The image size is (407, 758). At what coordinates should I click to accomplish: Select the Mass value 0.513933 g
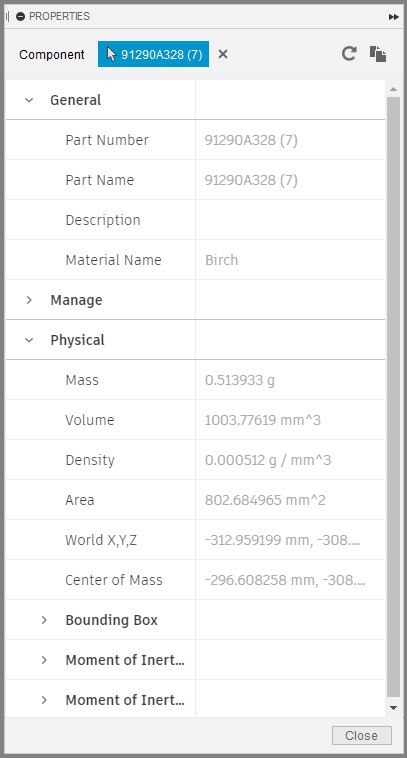(x=240, y=380)
